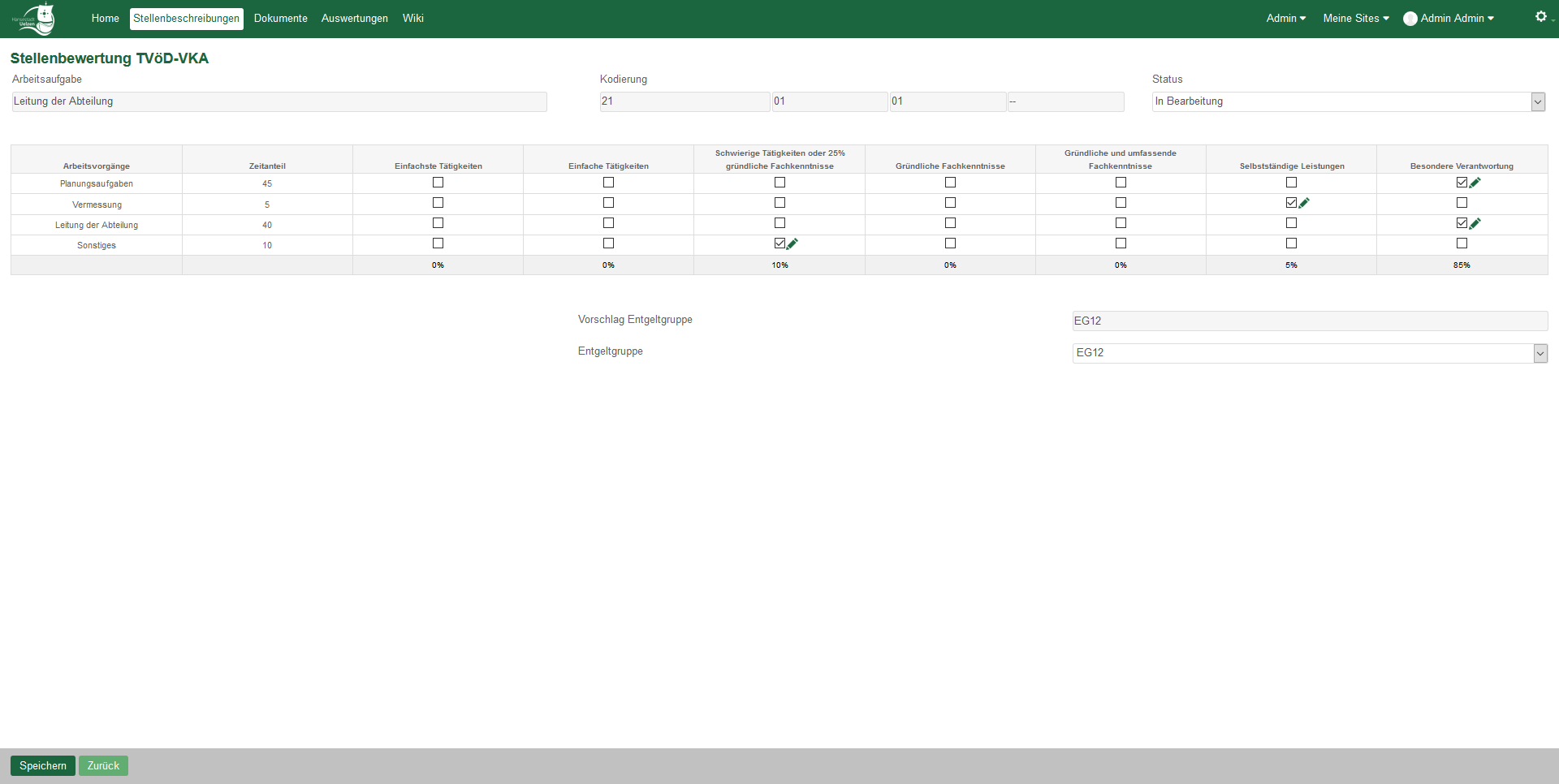Check Einfachste Tätigkeiten for Planungsaufgaben
This screenshot has height=784, width=1559.
pos(438,183)
